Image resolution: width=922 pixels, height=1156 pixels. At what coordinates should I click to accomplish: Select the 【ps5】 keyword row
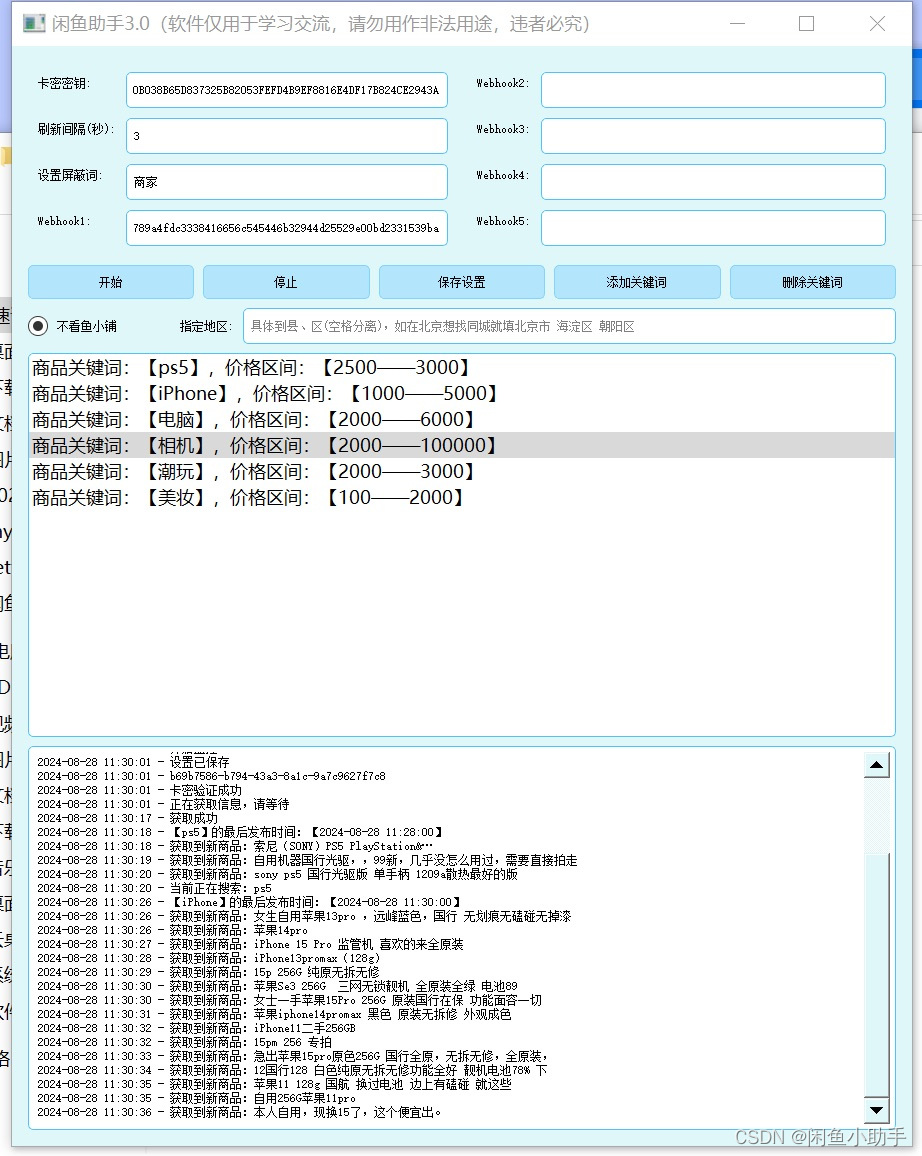tap(462, 367)
